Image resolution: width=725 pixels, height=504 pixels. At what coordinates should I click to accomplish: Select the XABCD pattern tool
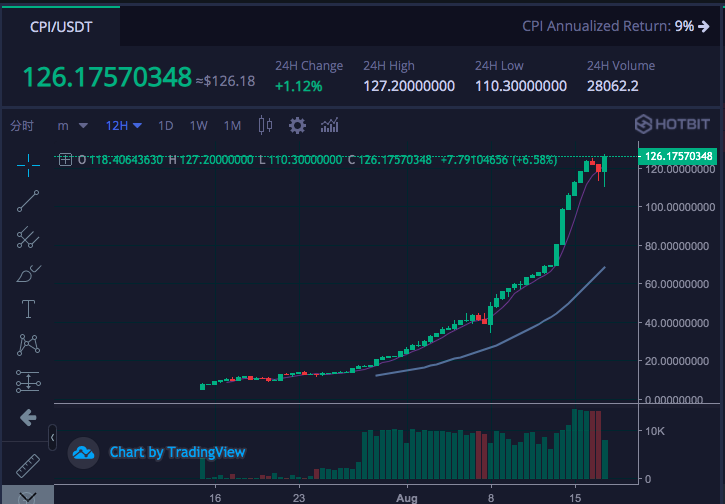point(28,345)
